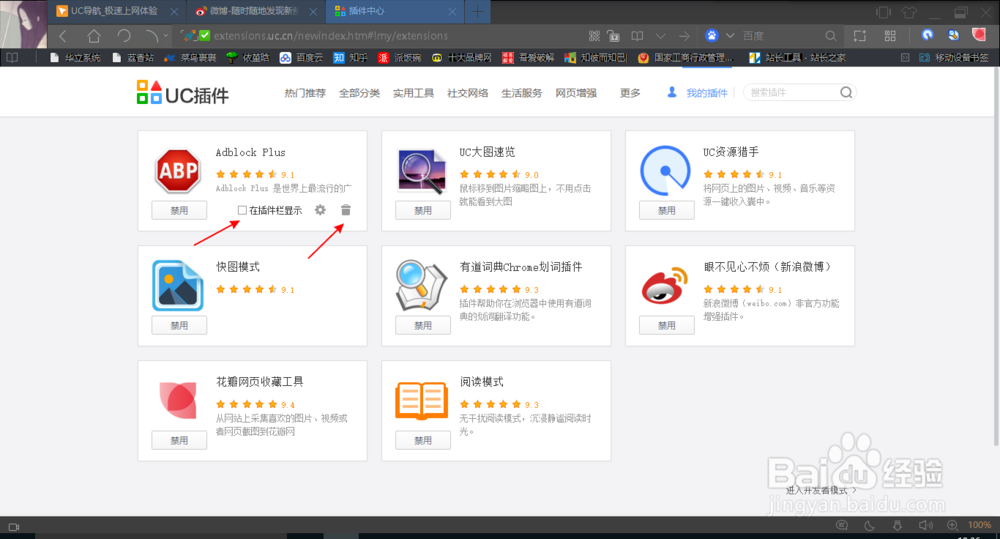This screenshot has height=539, width=1000.
Task: Switch to 微博 tab
Action: click(x=255, y=11)
